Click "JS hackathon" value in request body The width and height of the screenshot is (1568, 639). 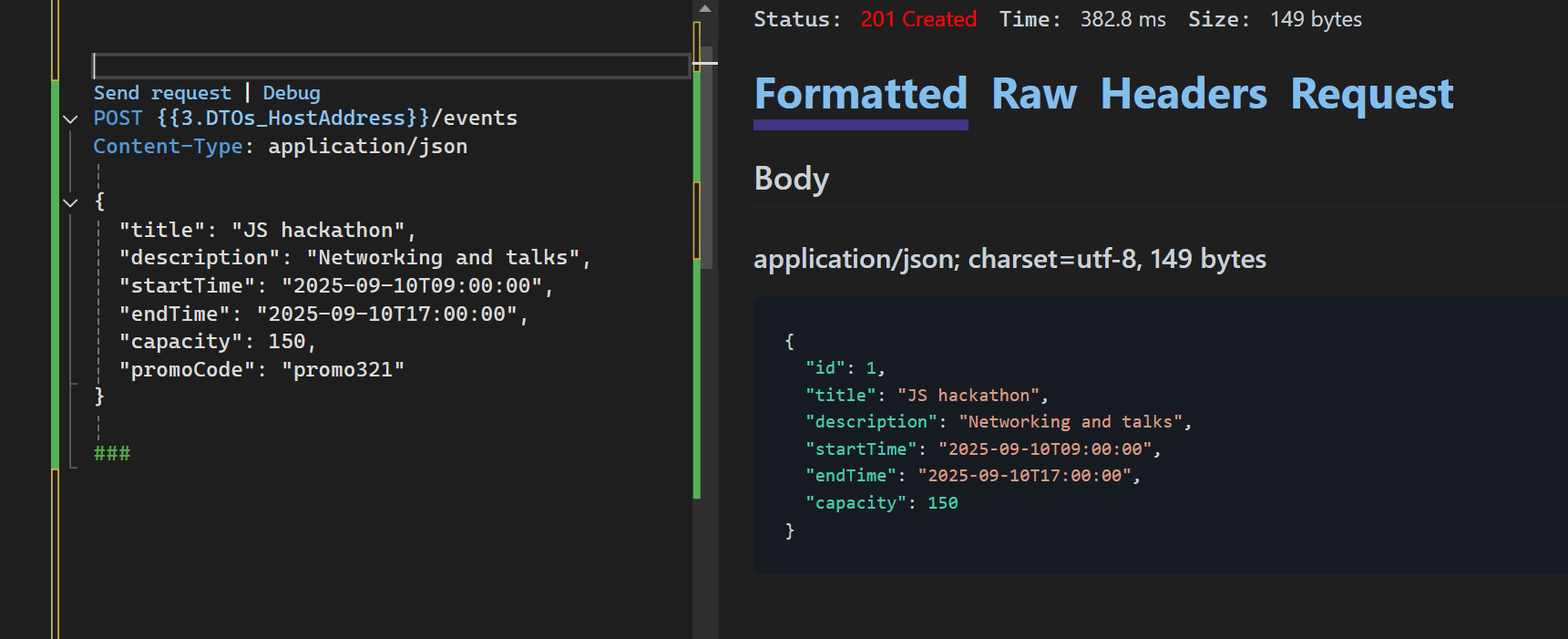[x=318, y=231]
